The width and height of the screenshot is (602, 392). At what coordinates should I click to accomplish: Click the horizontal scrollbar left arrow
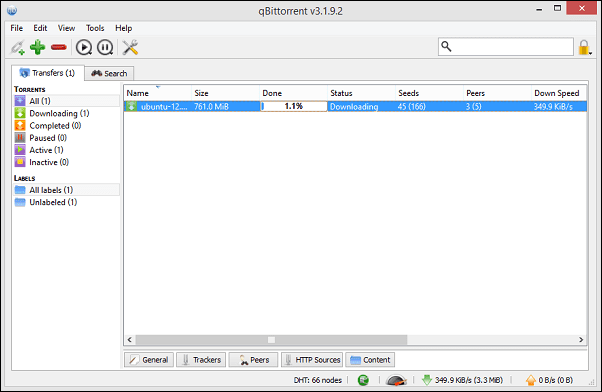130,340
